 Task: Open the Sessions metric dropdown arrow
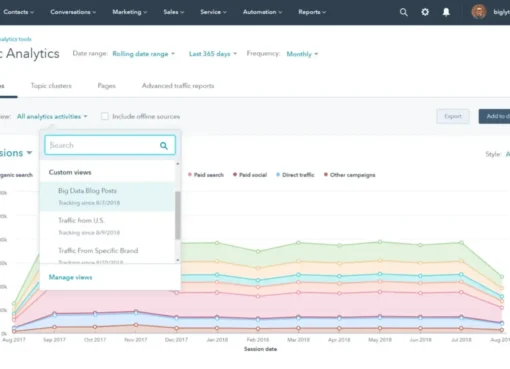pyautogui.click(x=29, y=153)
